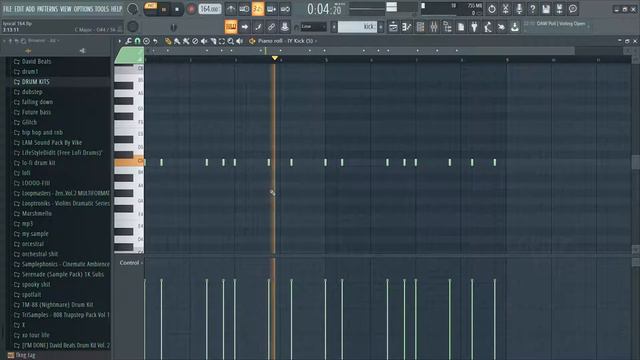Screen dimensions: 640x360
Task: Click the play/pause transport button
Action: [x=164, y=9]
